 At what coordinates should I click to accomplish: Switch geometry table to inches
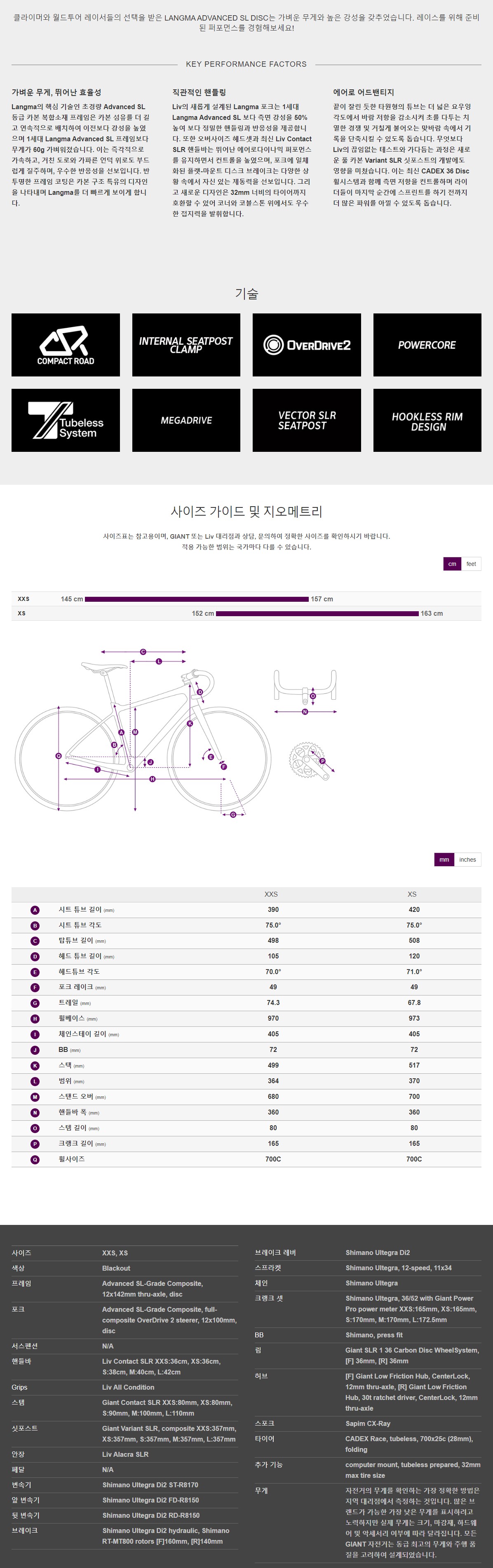tap(467, 860)
